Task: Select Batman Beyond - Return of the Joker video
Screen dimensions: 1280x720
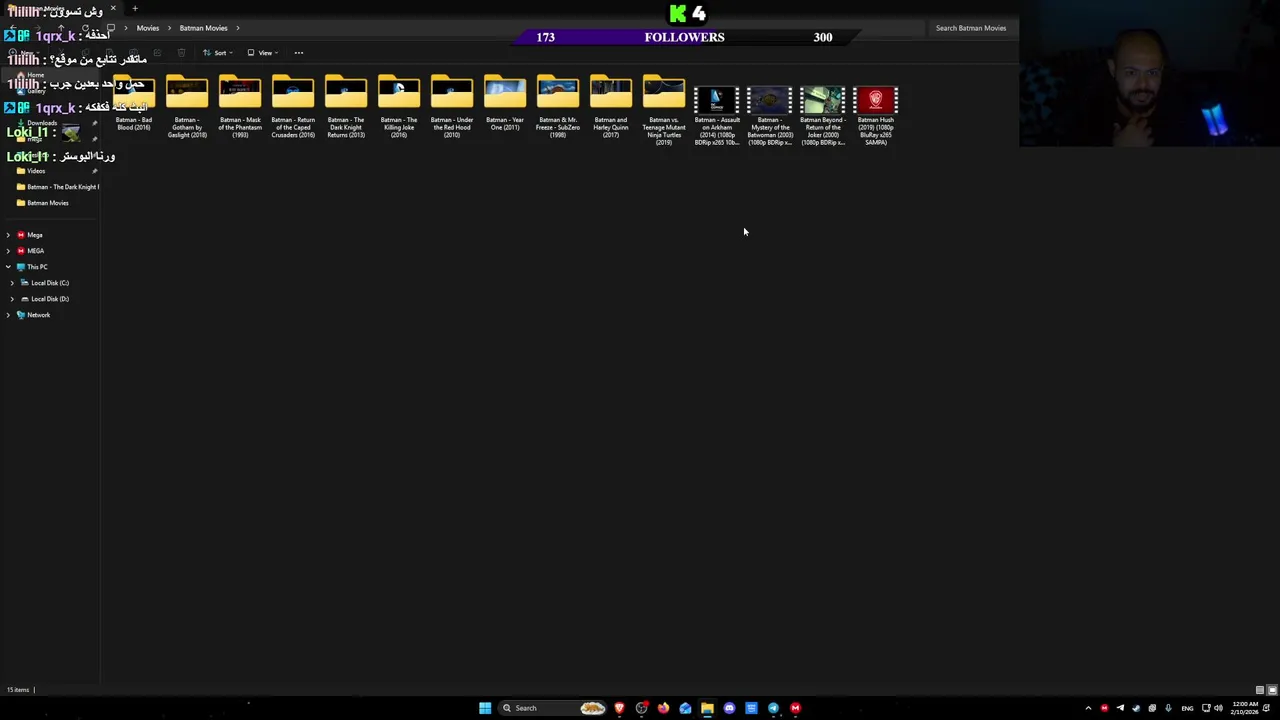Action: pyautogui.click(x=823, y=116)
